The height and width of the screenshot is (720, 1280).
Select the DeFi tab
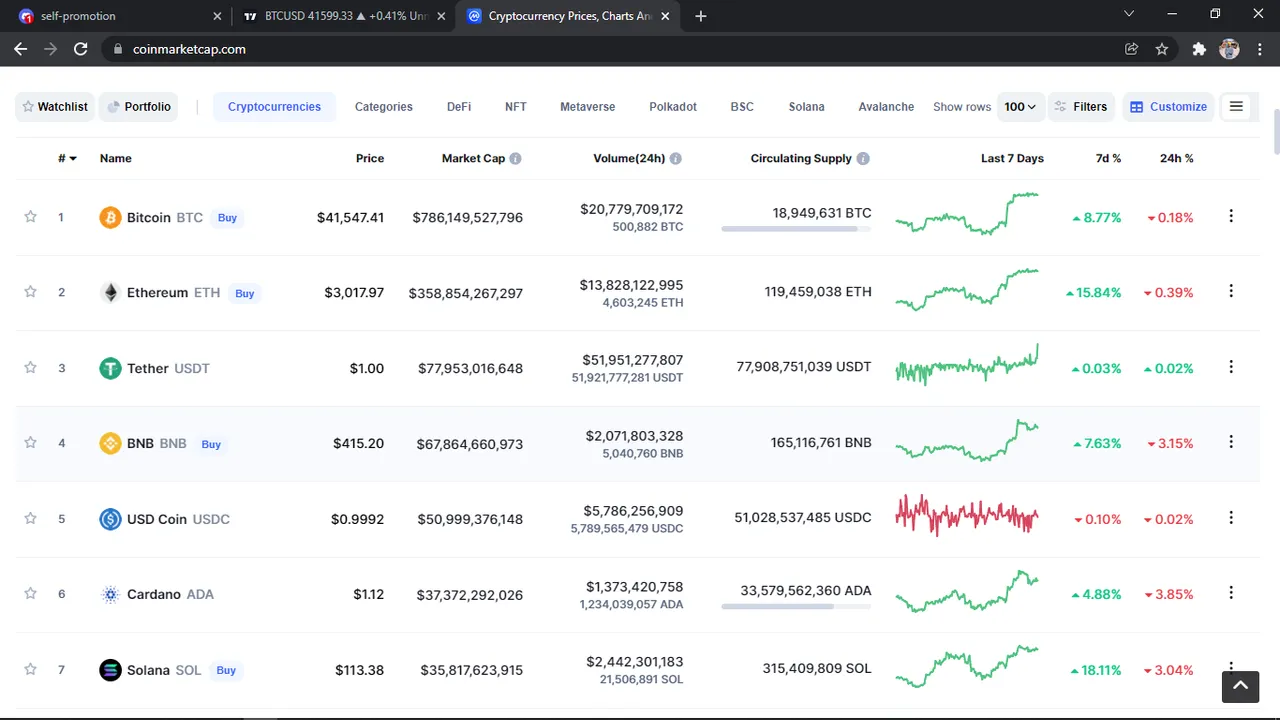pos(459,107)
